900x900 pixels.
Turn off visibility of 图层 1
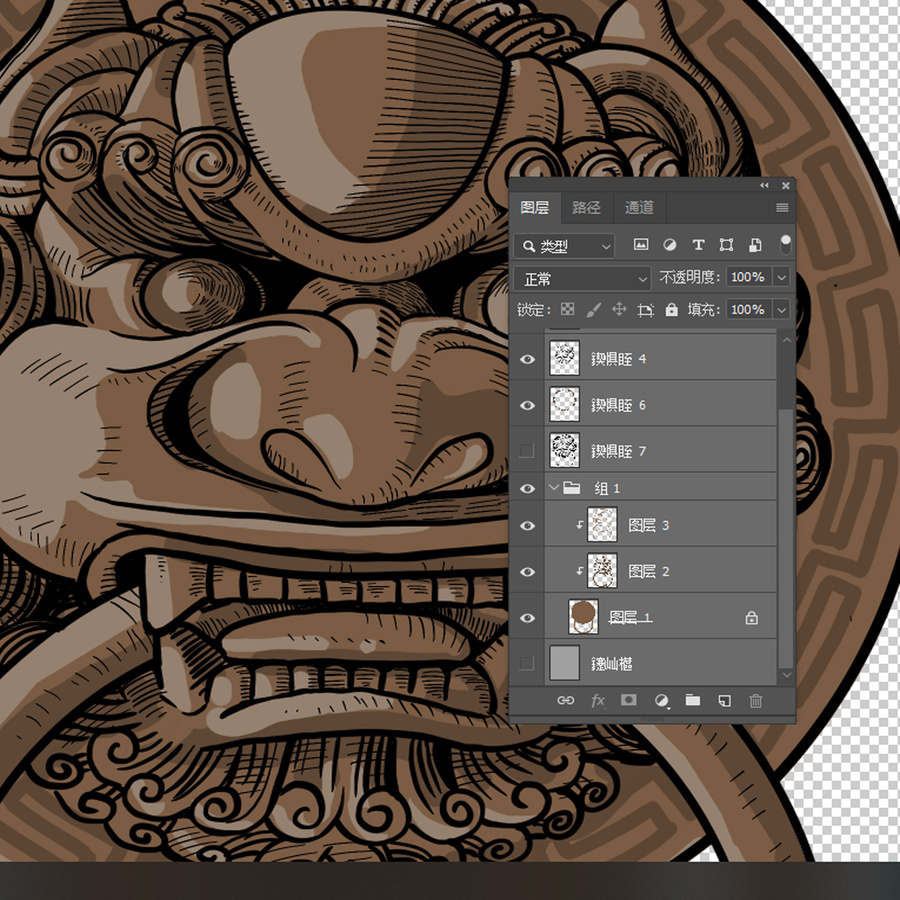[x=527, y=618]
